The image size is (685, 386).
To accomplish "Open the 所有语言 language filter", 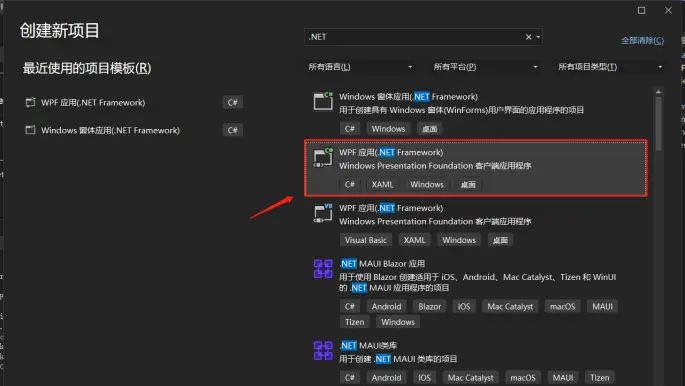I will 360,67.
